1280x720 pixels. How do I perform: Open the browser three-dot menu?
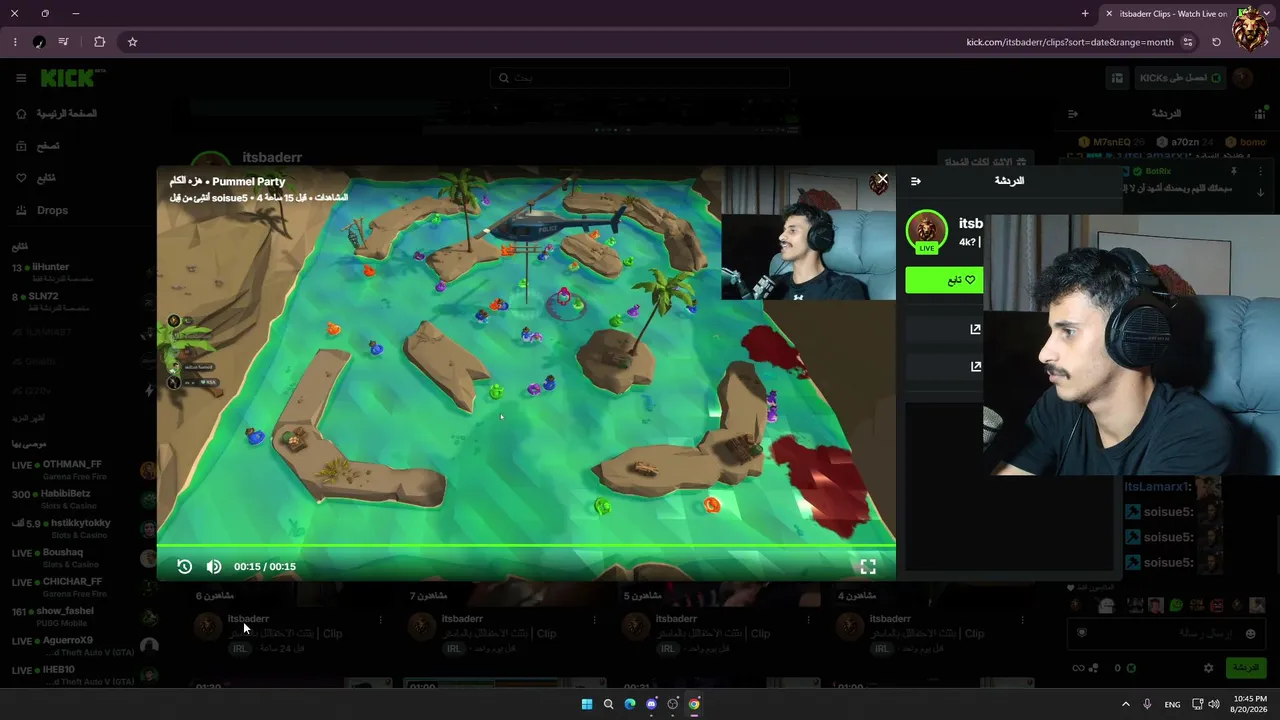[15, 42]
